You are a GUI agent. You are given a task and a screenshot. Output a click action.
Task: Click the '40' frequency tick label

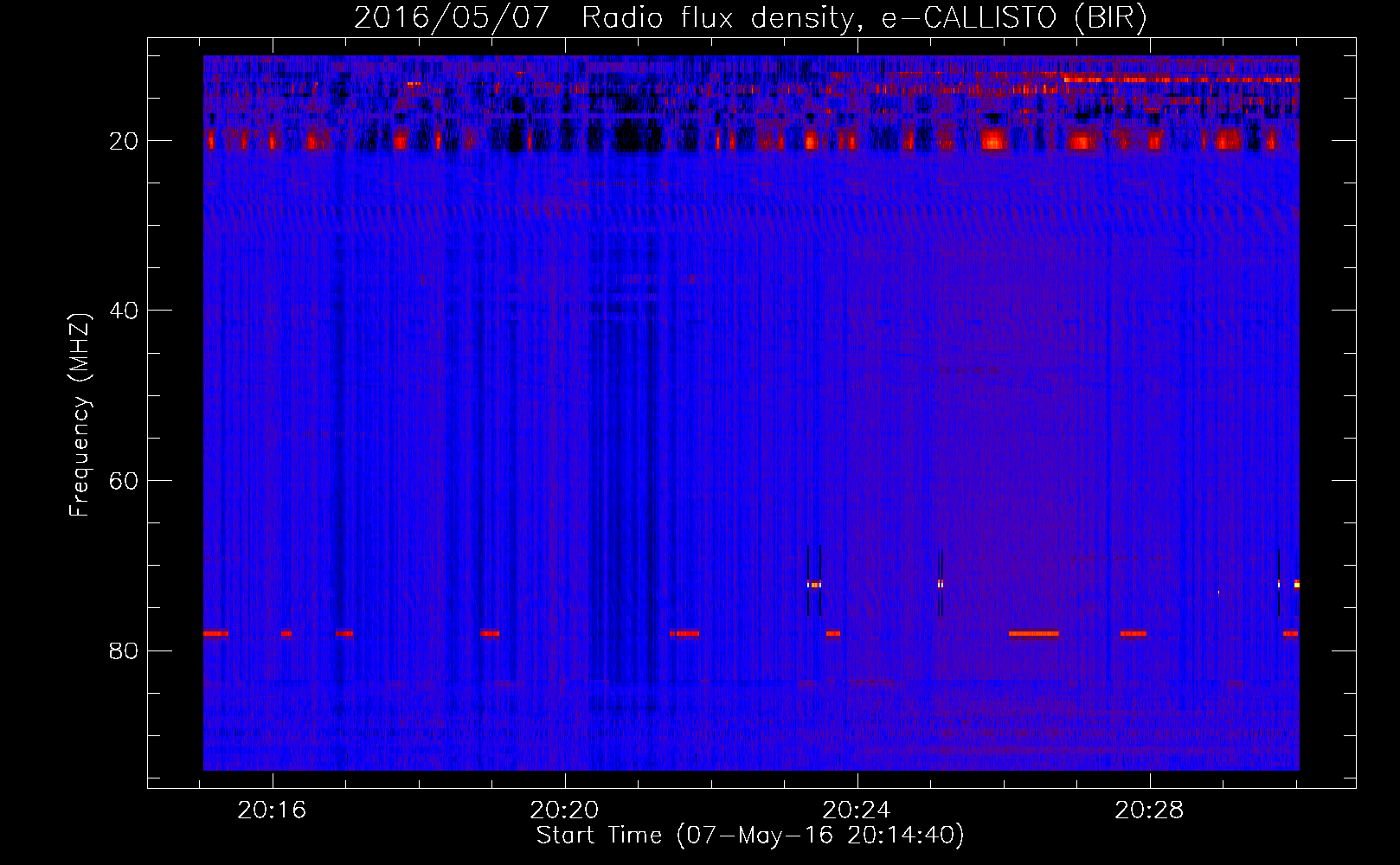(124, 311)
